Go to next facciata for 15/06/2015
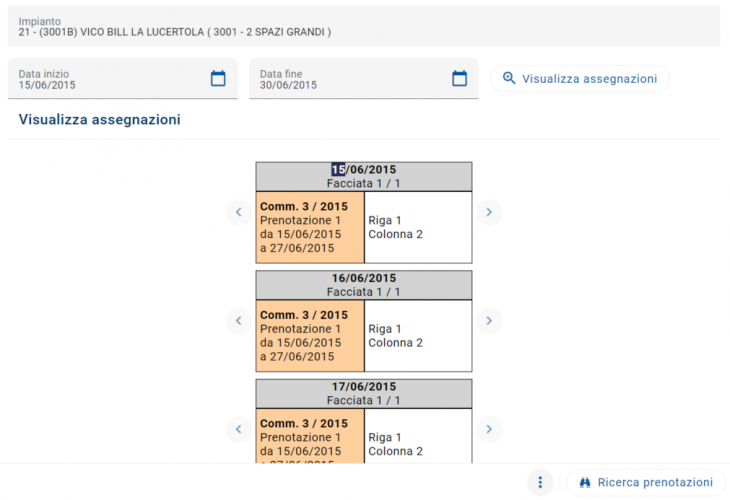 [489, 212]
